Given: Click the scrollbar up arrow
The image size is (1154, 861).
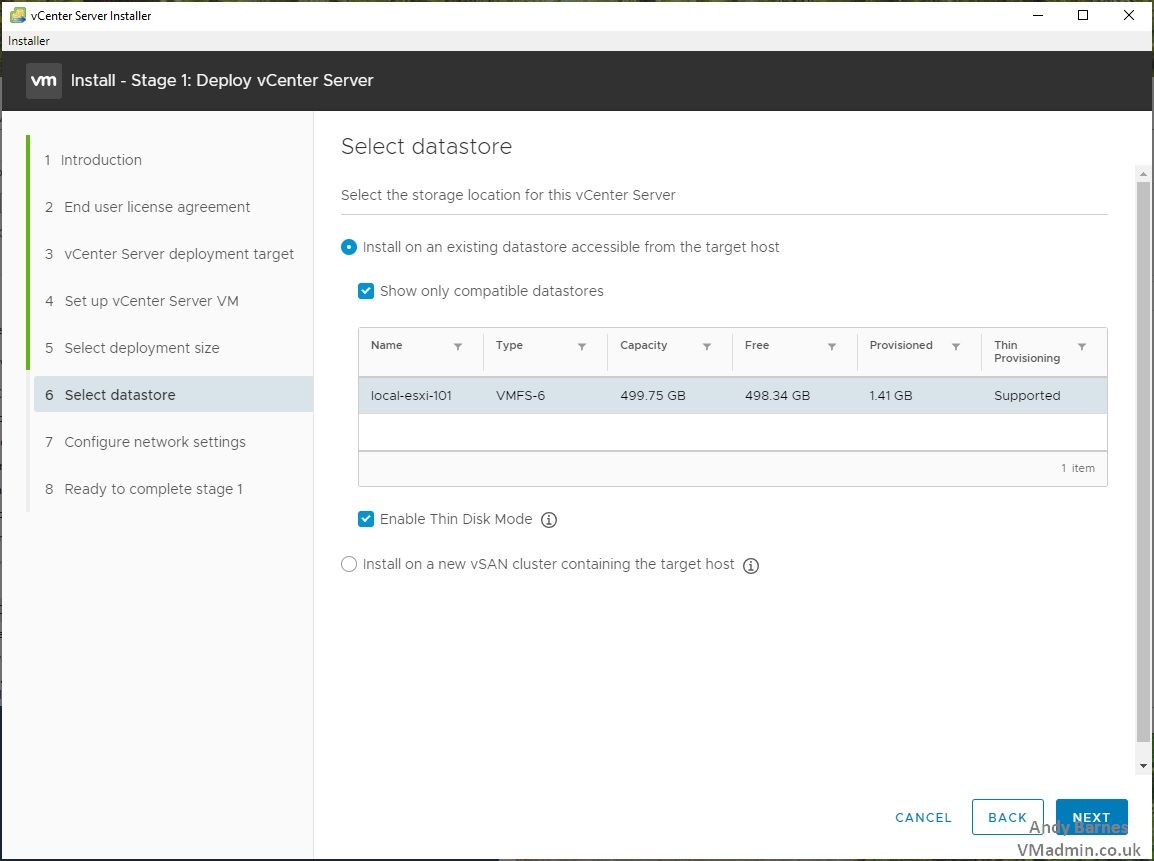Looking at the screenshot, I should point(1143,174).
